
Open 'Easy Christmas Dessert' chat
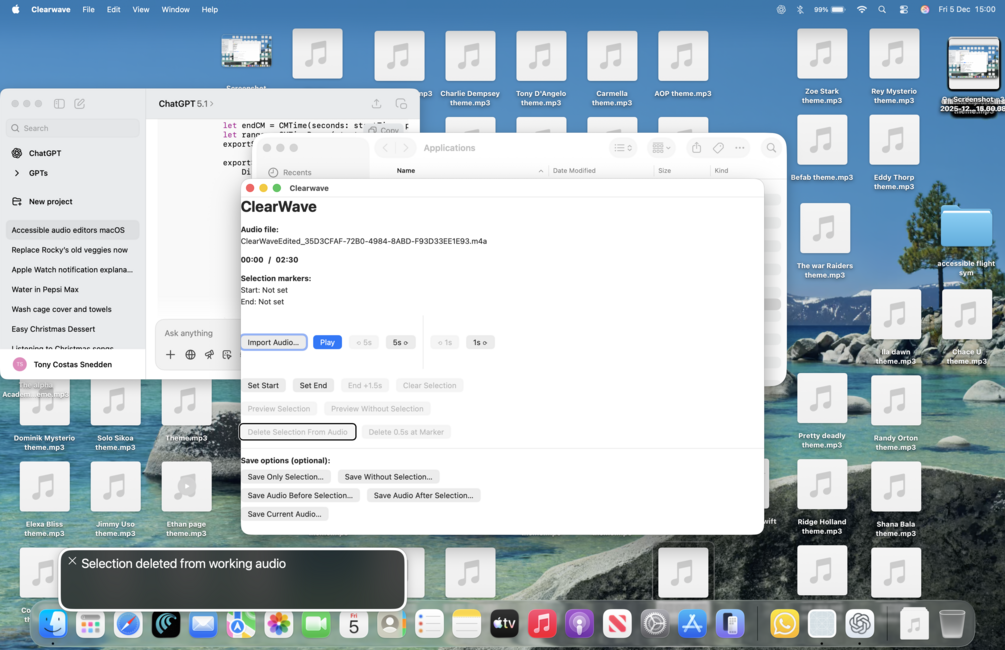tap(72, 329)
